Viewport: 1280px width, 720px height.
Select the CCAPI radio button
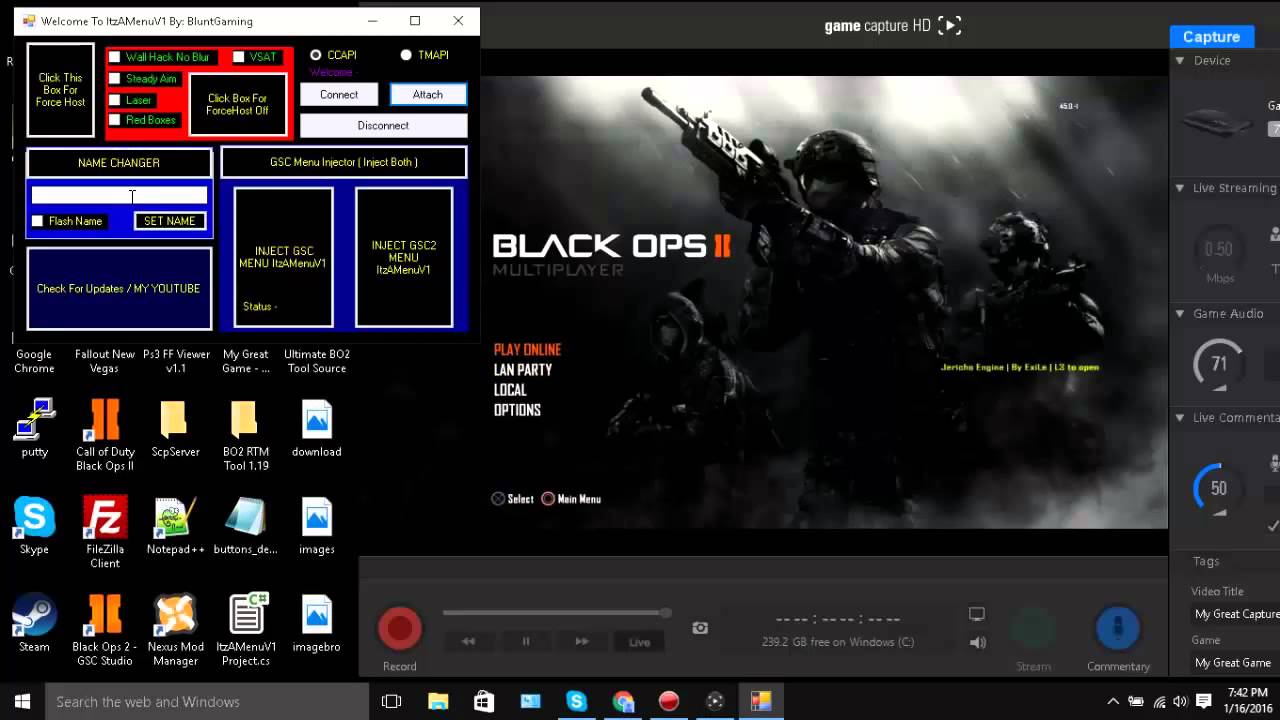(316, 55)
